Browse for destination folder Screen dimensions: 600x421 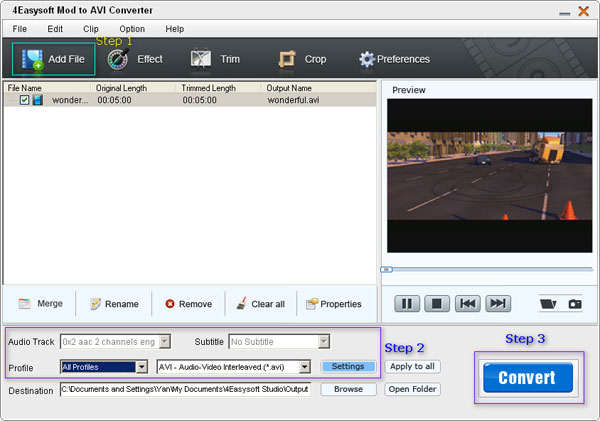pos(348,389)
